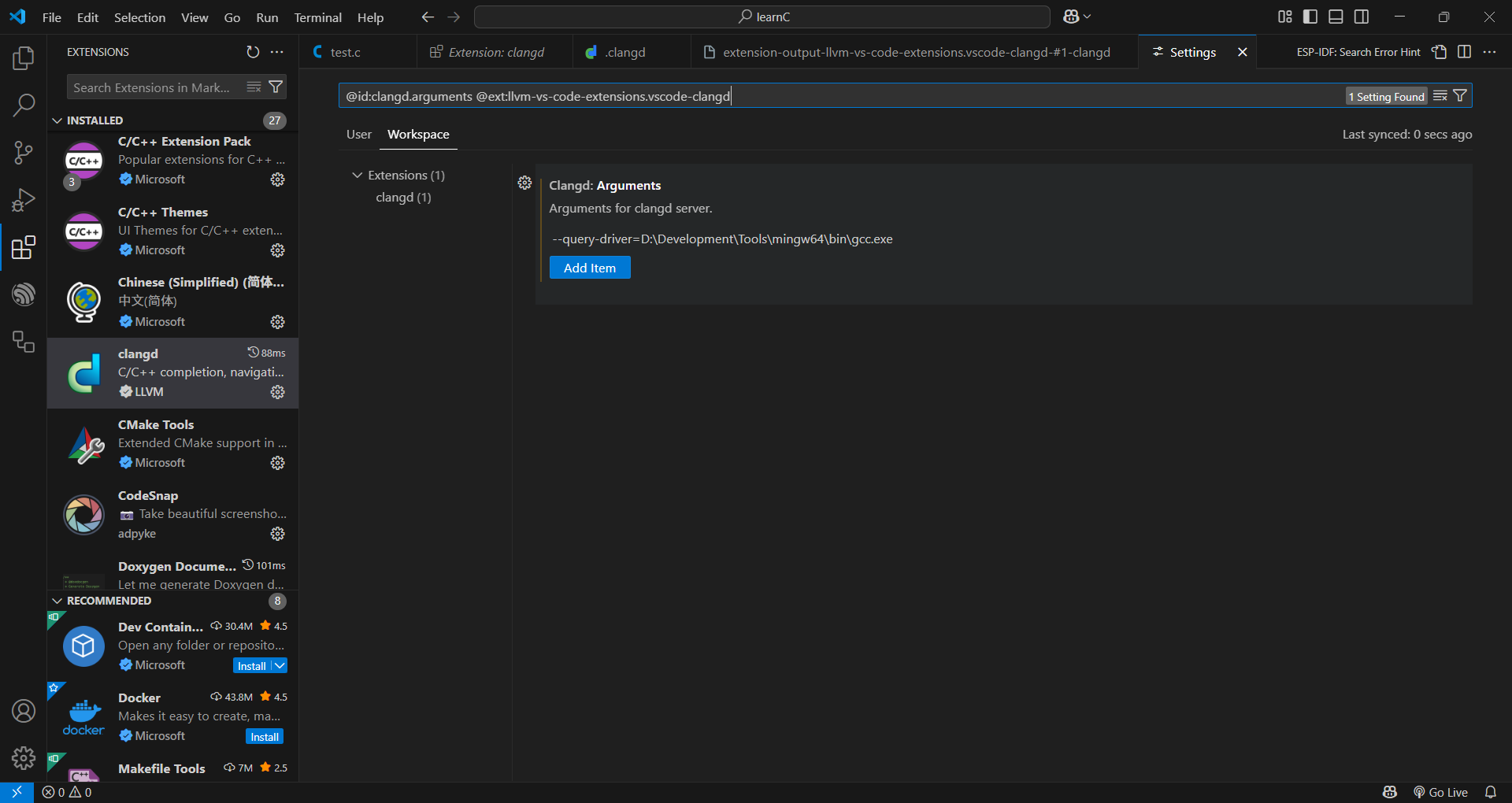Open the Accounts icon in activity bar

tap(24, 711)
